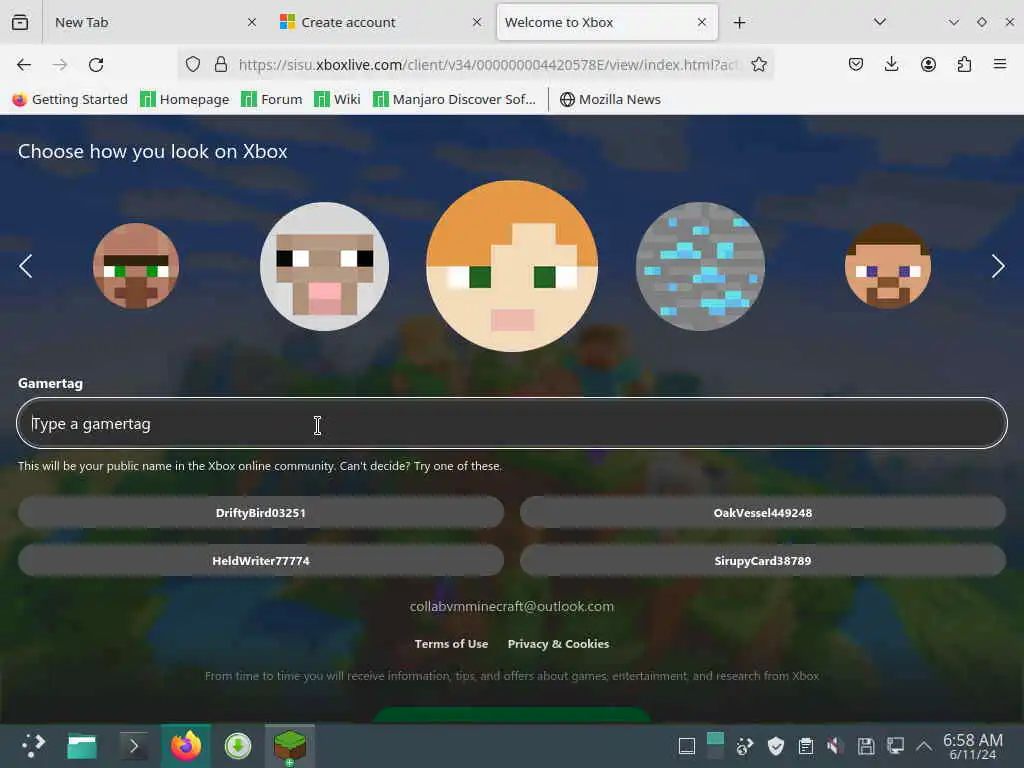Open the muted volume tray icon
This screenshot has height=768, width=1024.
[x=835, y=746]
